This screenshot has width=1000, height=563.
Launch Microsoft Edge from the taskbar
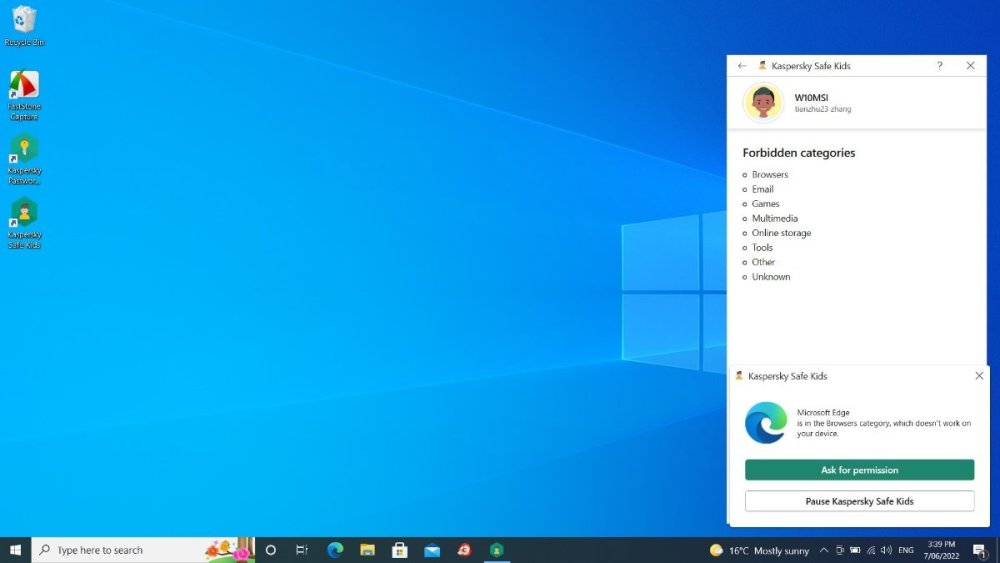click(x=335, y=550)
